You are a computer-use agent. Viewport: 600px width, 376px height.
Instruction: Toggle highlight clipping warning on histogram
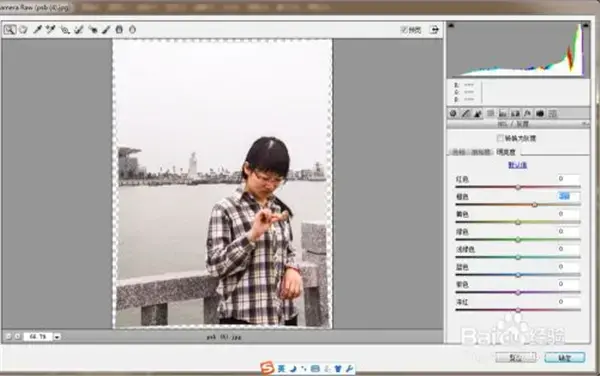585,25
